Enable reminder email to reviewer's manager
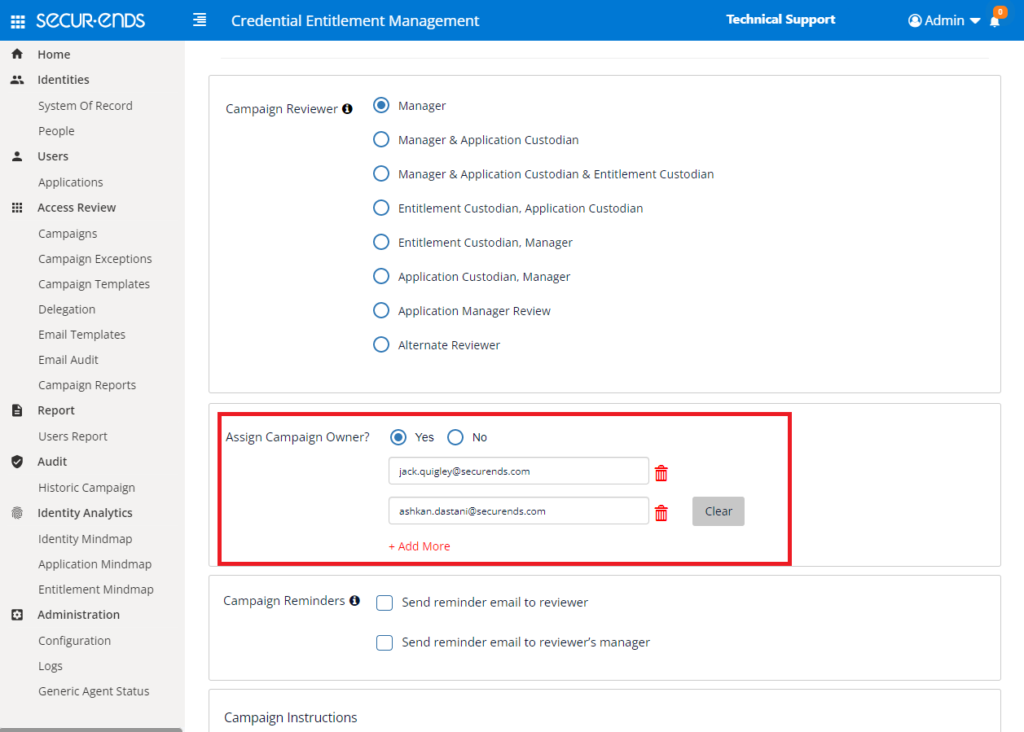This screenshot has width=1024, height=732. point(385,643)
